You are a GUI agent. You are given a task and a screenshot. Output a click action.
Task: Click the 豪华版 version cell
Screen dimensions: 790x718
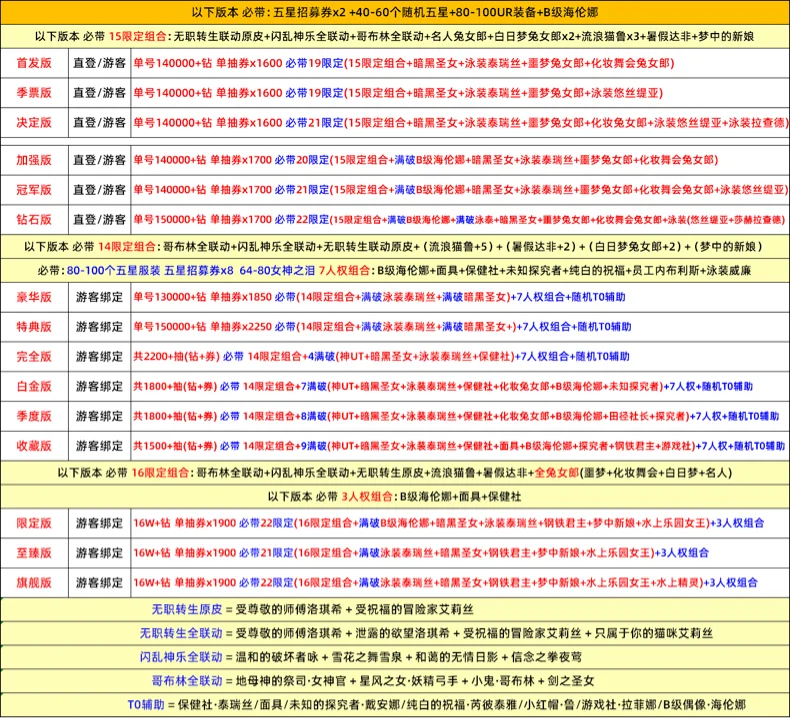coord(34,297)
